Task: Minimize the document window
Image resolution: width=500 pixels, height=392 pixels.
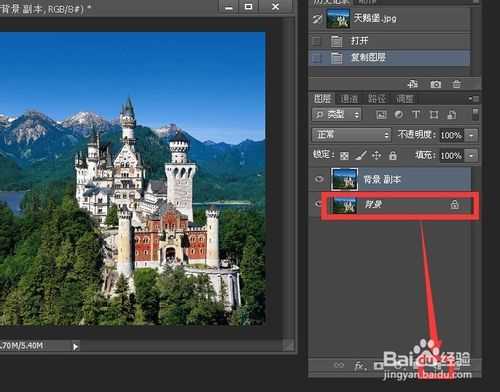Action: click(229, 7)
